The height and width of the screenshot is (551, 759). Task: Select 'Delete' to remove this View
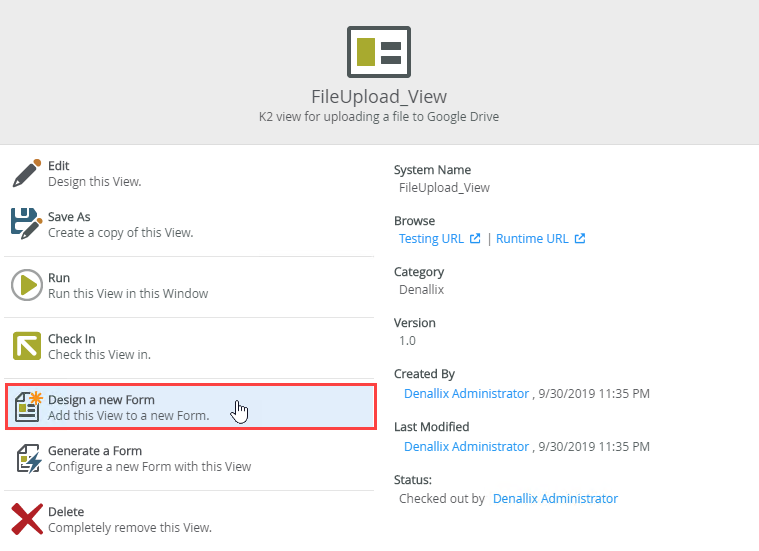(189, 520)
